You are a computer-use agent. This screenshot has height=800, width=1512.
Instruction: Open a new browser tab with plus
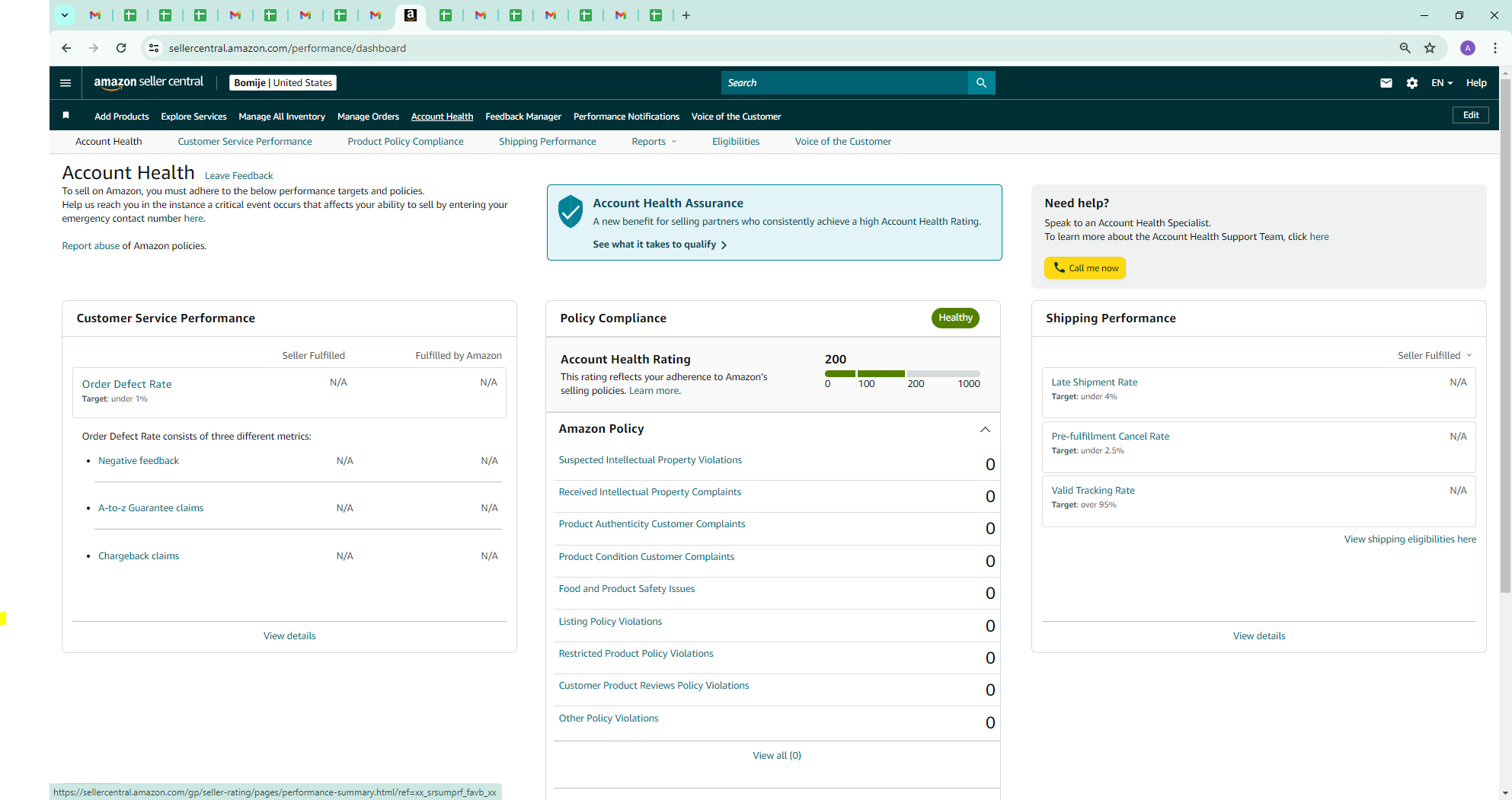686,15
